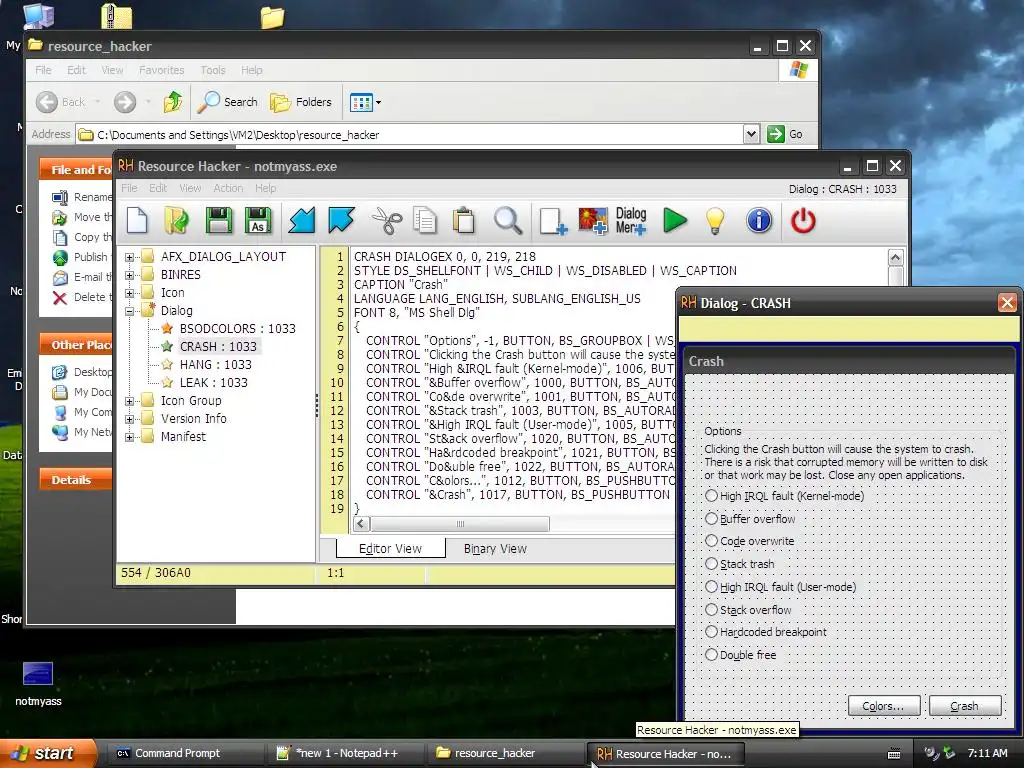1024x768 pixels.
Task: Click the Add image resource icon
Action: 593,220
